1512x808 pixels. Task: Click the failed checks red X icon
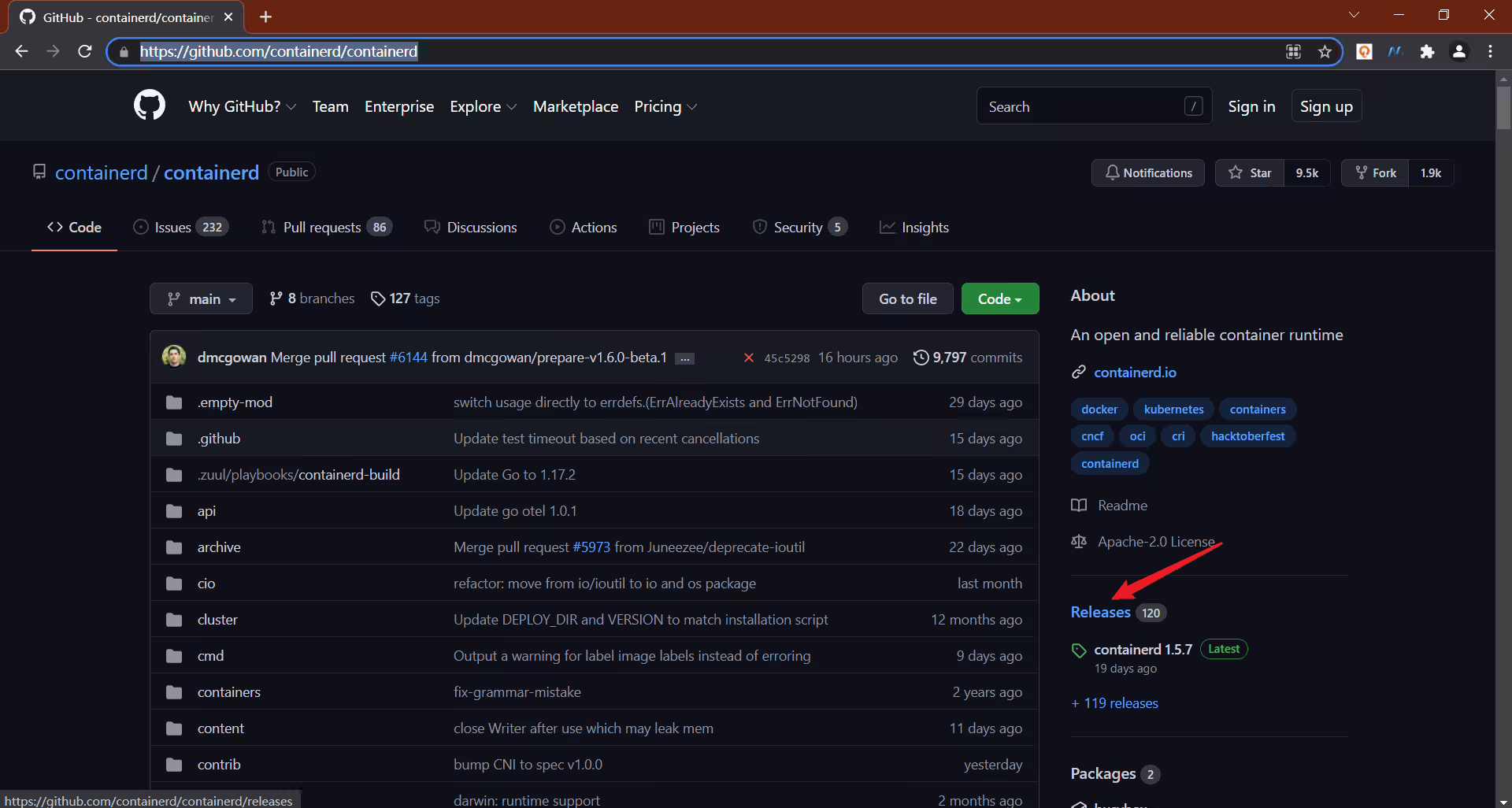[748, 358]
